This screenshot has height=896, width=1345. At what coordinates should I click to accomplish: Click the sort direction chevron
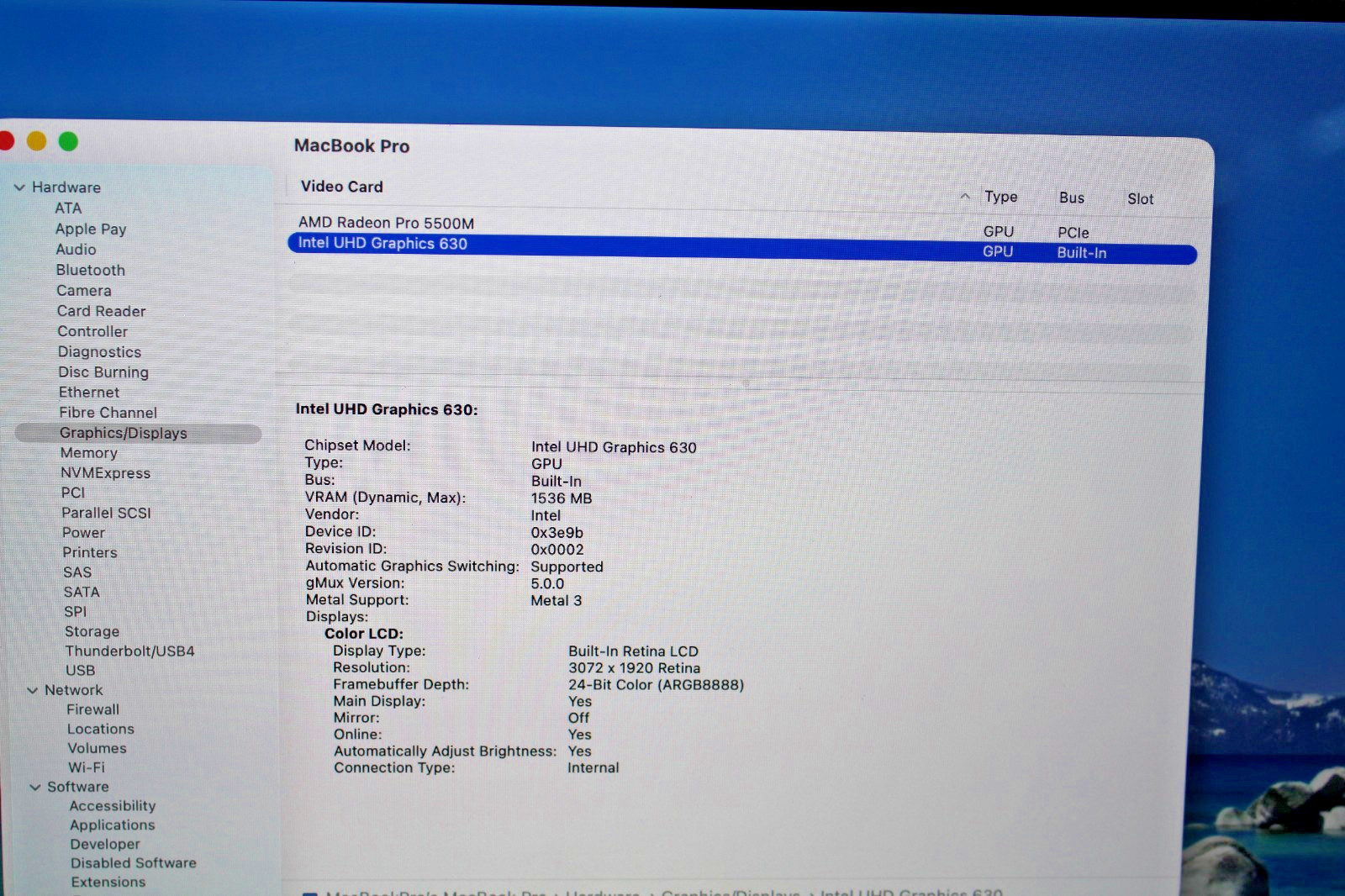click(965, 197)
